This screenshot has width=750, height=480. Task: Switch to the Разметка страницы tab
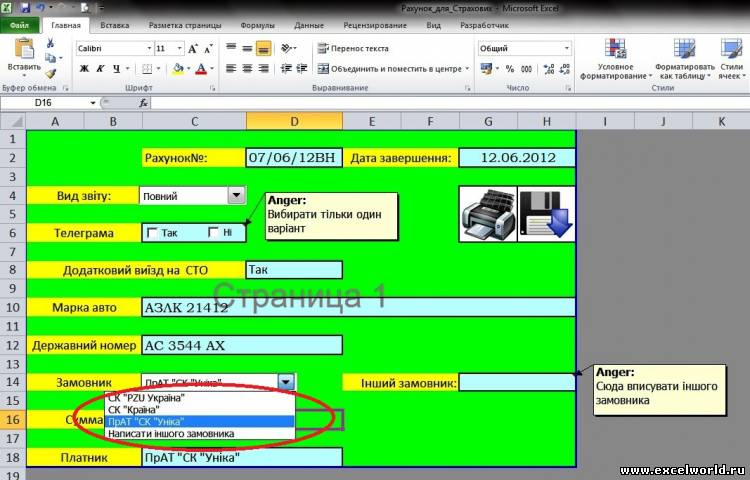pyautogui.click(x=185, y=25)
